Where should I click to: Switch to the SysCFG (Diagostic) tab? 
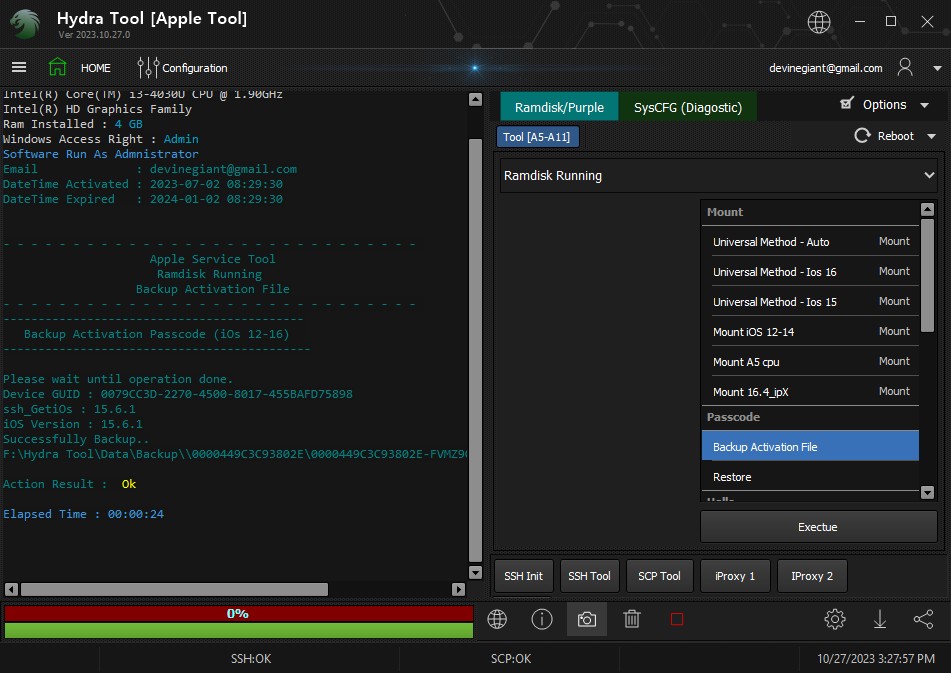(687, 107)
